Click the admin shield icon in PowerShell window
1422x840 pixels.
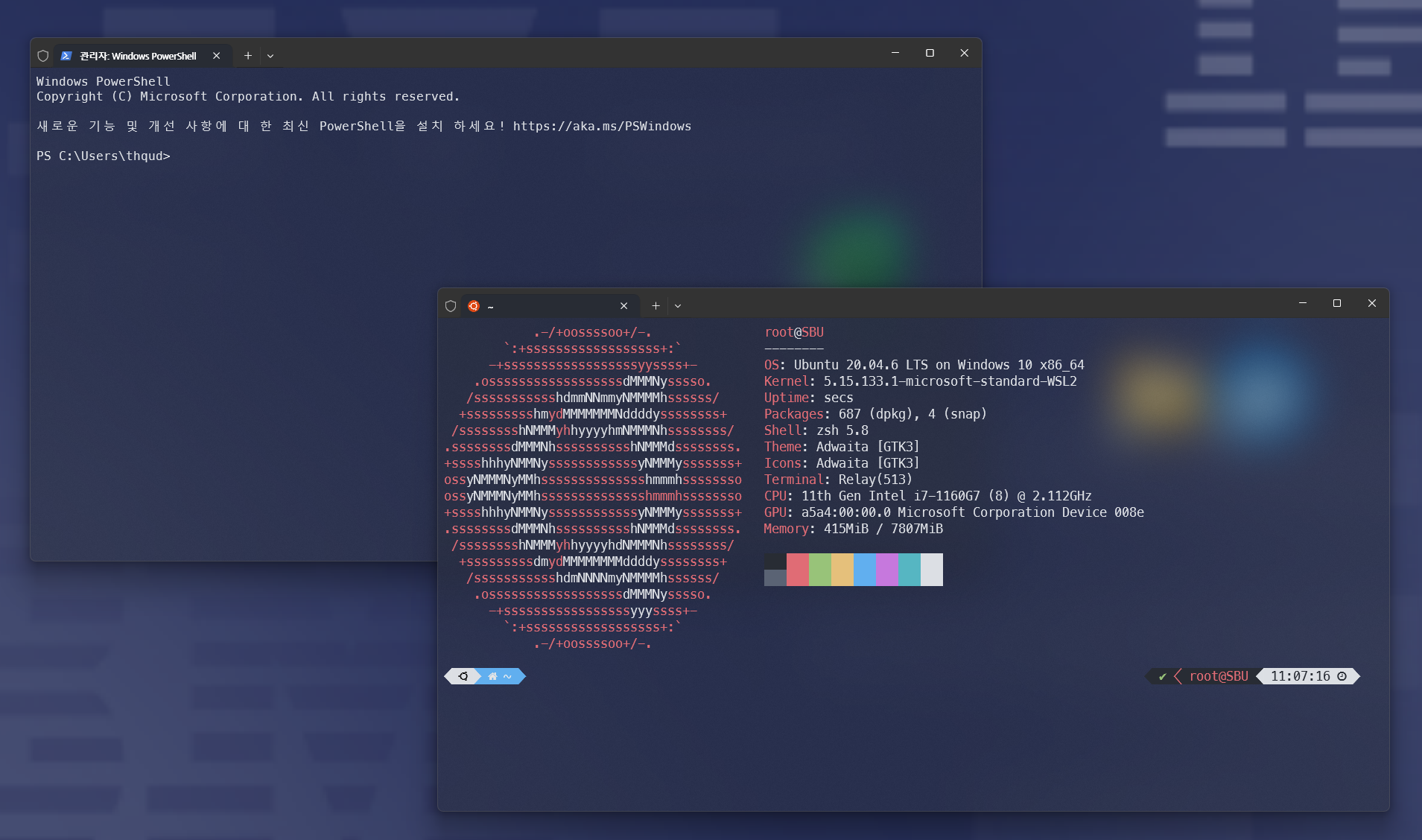[43, 56]
